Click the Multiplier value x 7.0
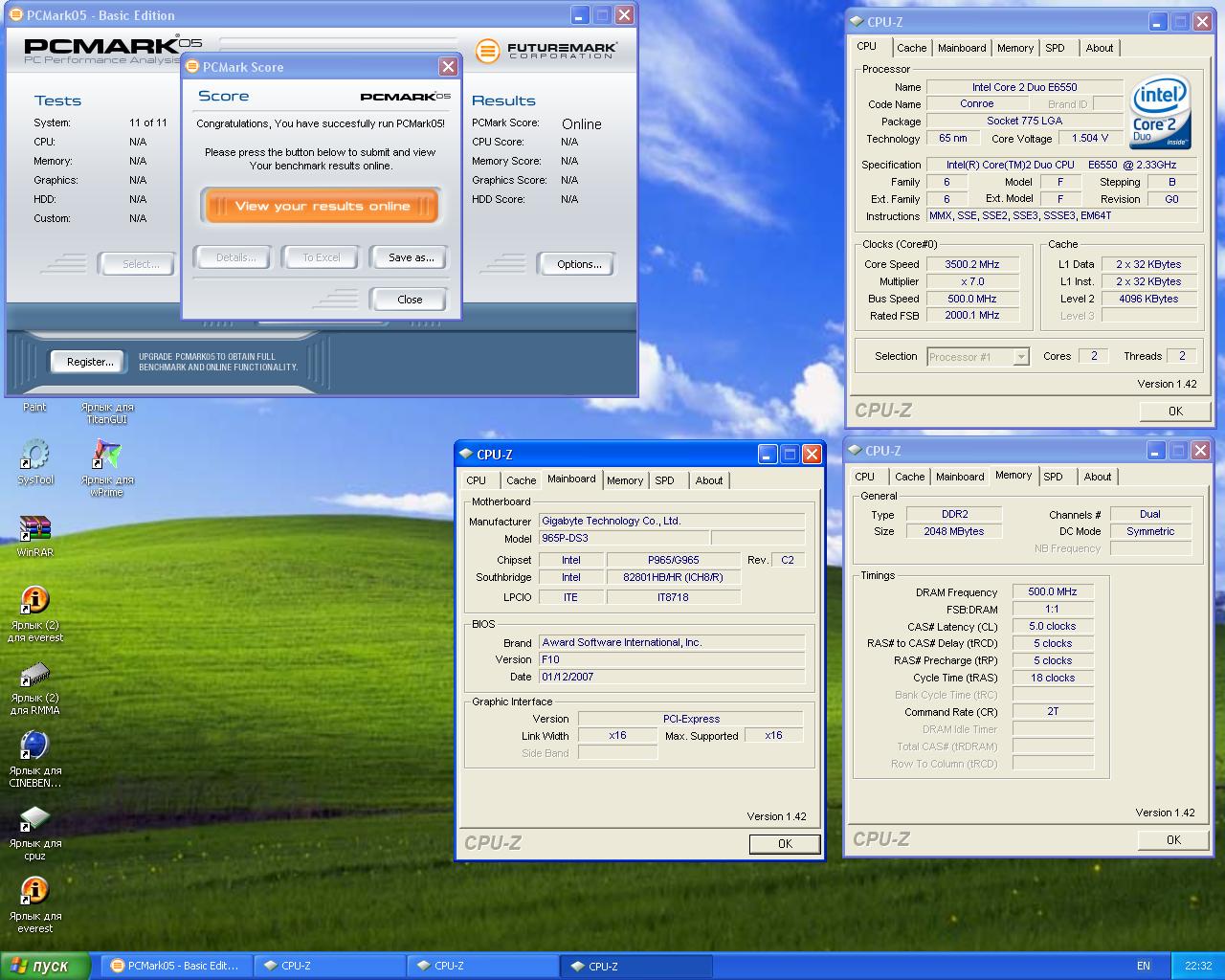 pyautogui.click(x=971, y=281)
